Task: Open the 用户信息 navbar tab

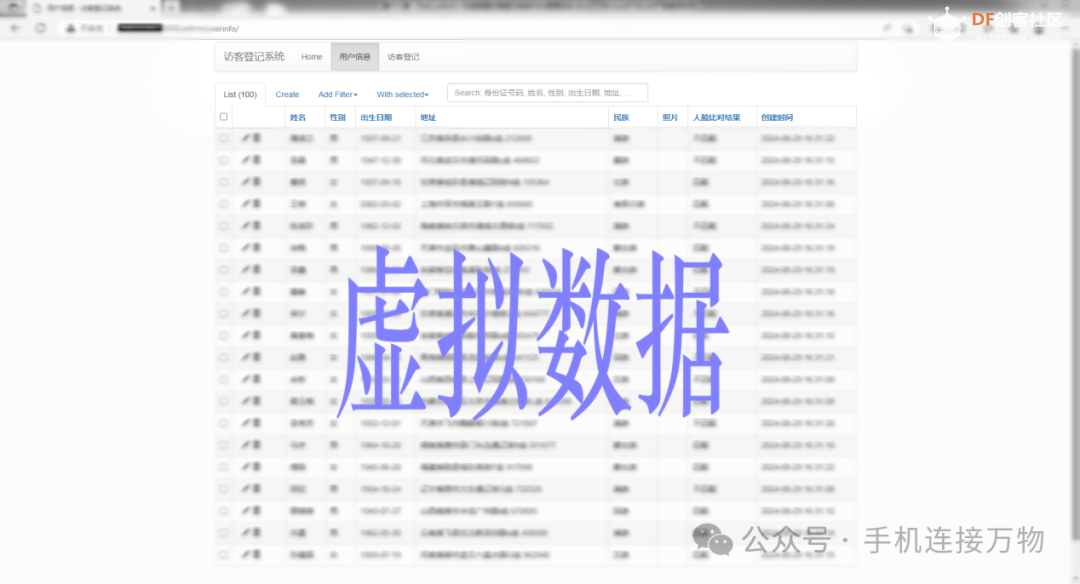Action: click(355, 56)
